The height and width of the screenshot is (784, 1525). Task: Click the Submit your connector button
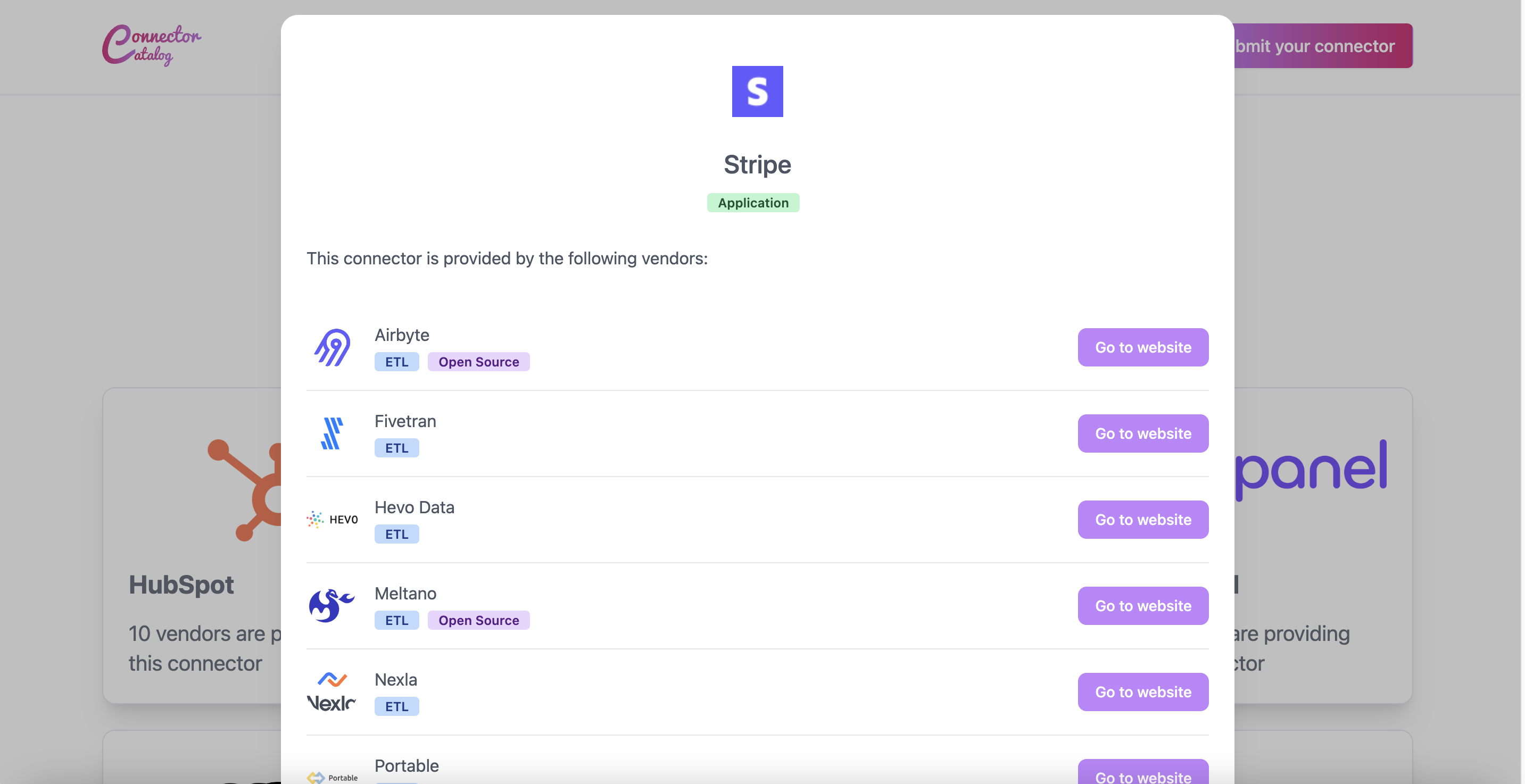1323,46
